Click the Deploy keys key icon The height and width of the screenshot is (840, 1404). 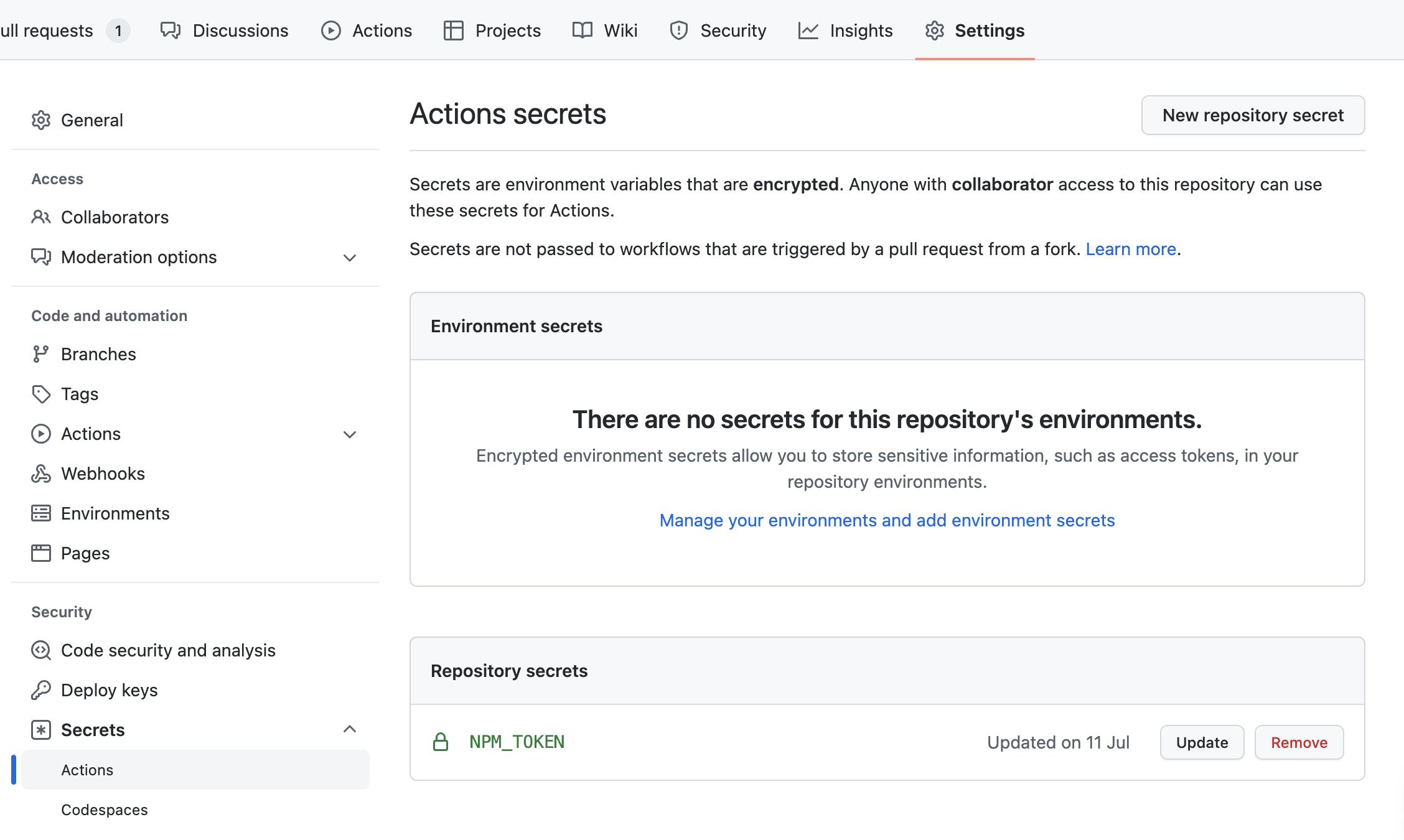pos(41,690)
